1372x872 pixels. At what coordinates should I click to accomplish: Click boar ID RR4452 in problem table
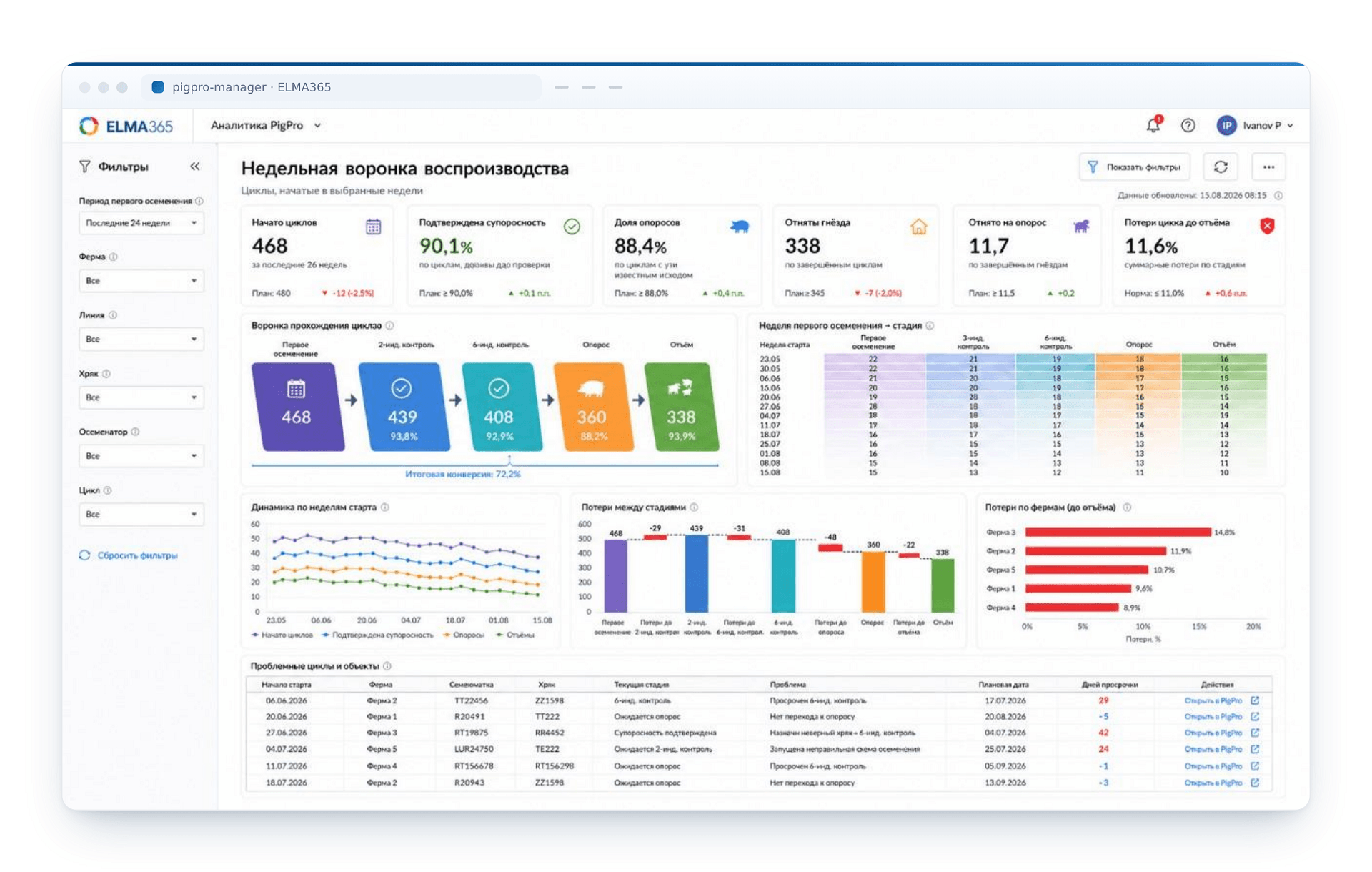[550, 733]
